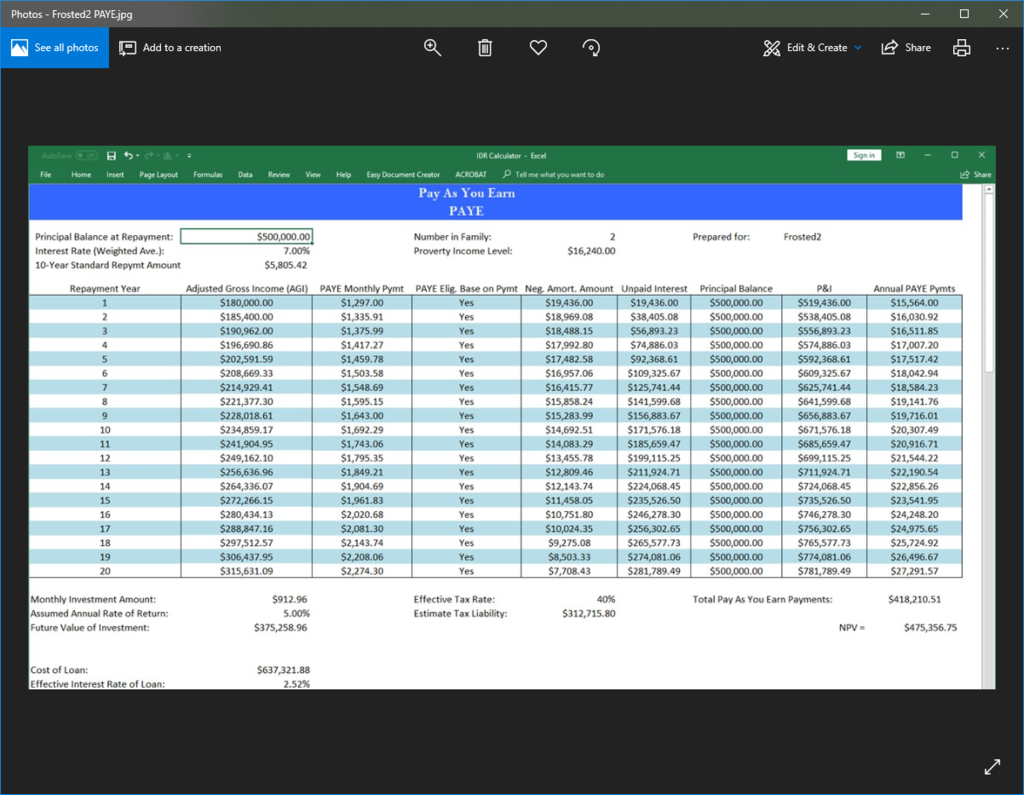Delete the photo with trash icon

pyautogui.click(x=485, y=48)
